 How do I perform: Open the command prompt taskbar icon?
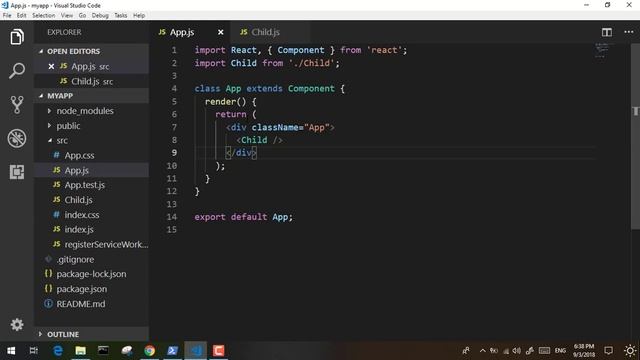pyautogui.click(x=103, y=351)
